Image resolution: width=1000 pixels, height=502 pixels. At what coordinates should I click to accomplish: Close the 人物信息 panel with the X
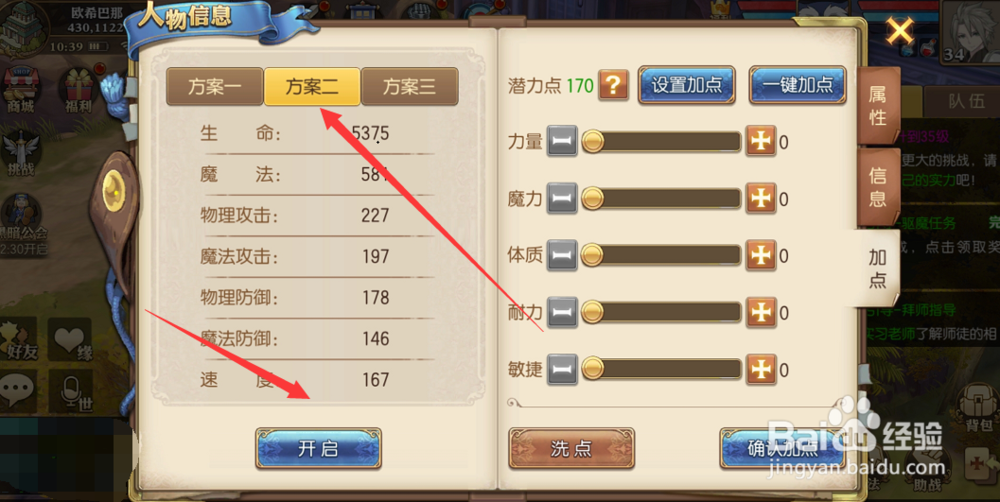[x=900, y=31]
